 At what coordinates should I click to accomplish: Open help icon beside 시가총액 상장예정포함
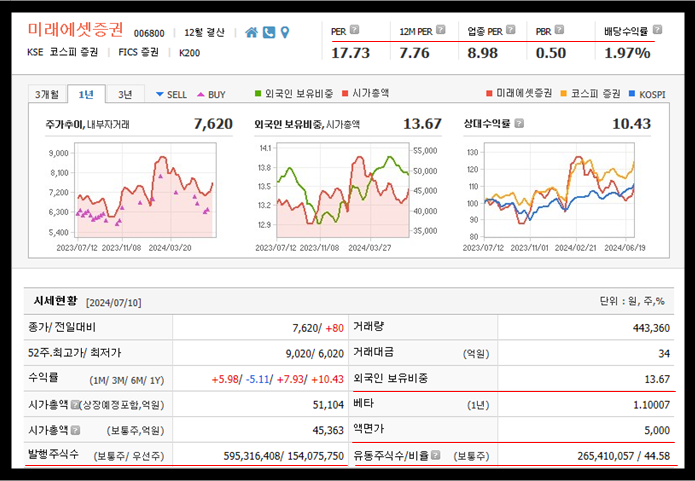(75, 404)
